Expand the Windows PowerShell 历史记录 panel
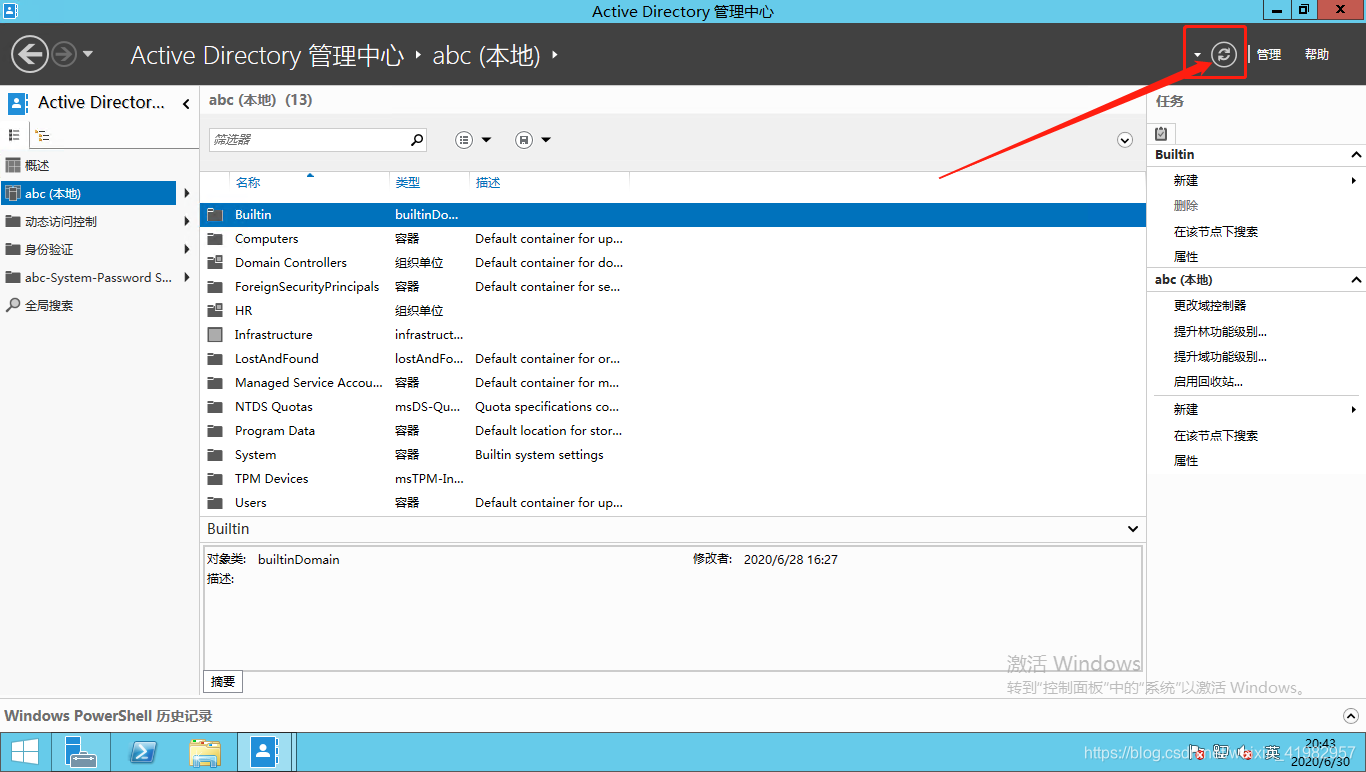Screen dimensions: 1366x772 1350,716
